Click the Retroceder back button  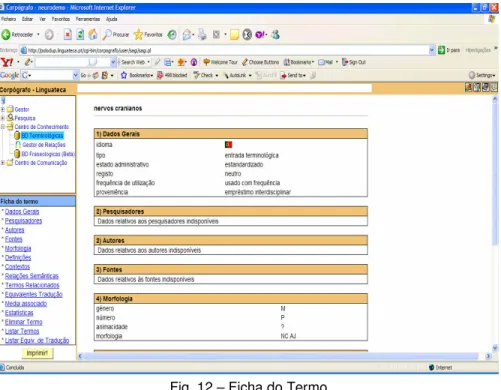tap(17, 34)
